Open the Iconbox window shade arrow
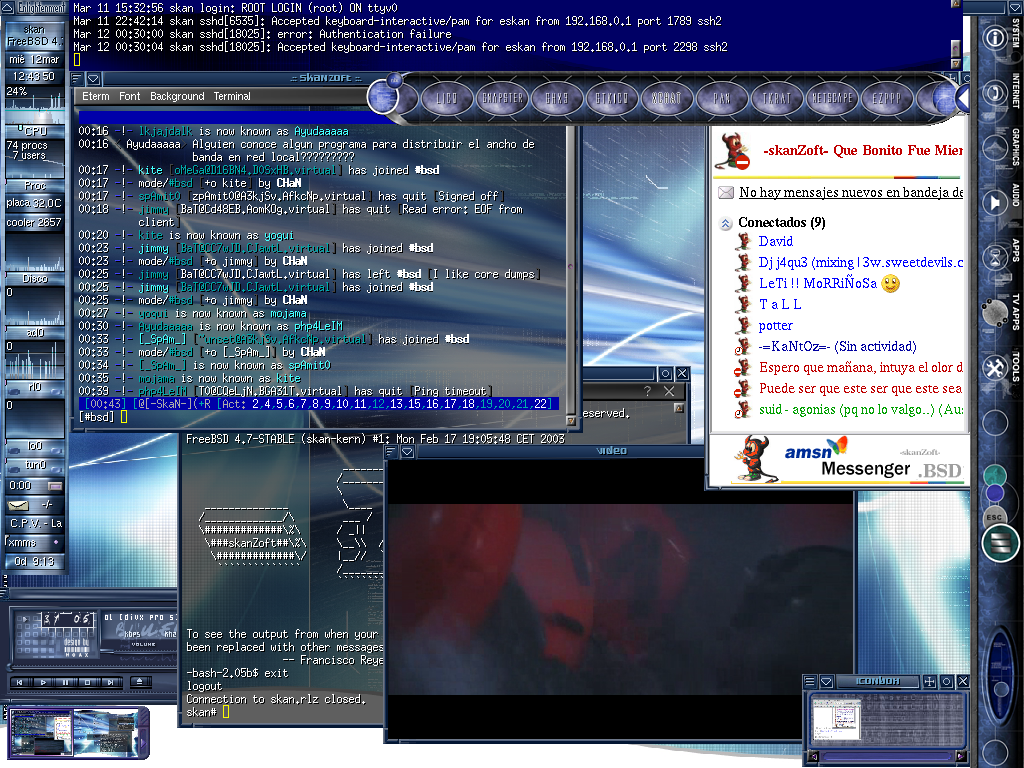Viewport: 1024px width, 768px height. [826, 682]
